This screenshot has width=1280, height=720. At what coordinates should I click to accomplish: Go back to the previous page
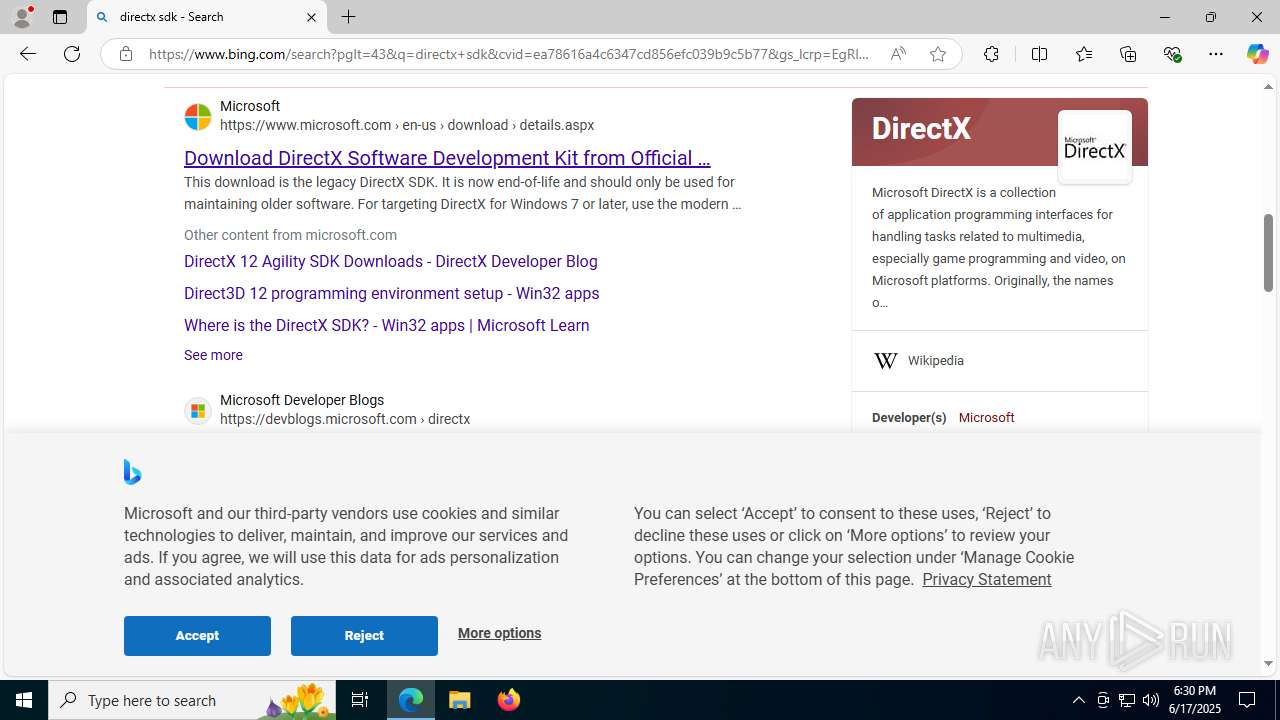tap(28, 54)
